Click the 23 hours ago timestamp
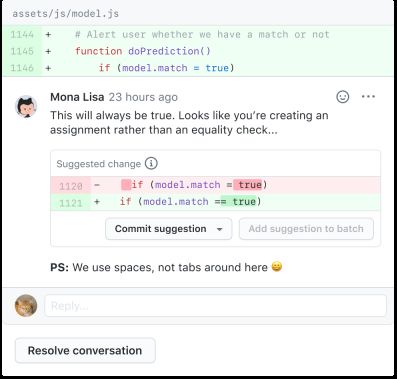The width and height of the screenshot is (397, 379). coord(143,97)
